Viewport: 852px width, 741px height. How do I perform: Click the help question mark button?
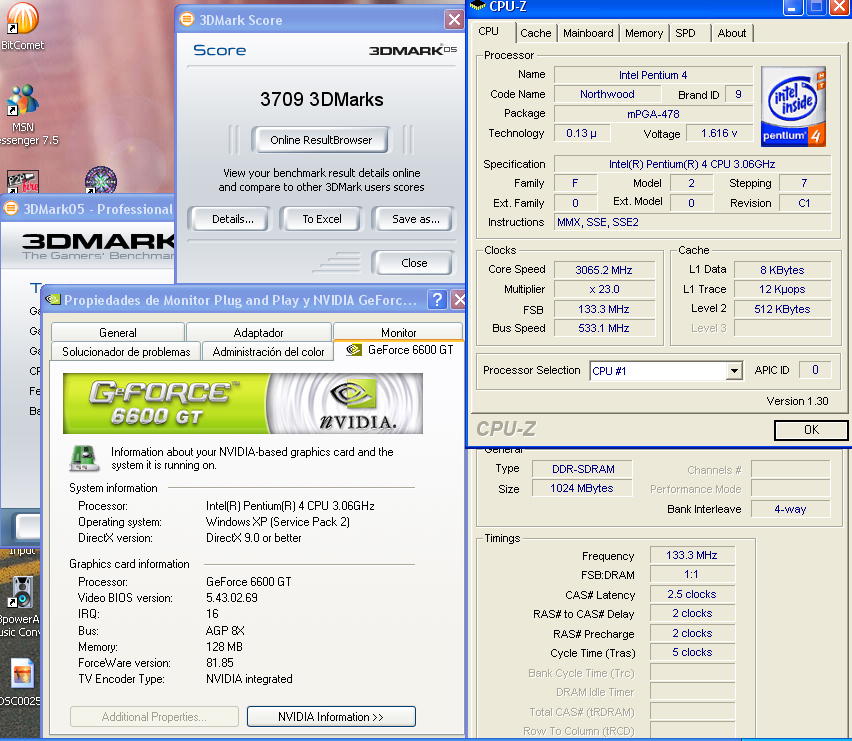point(437,299)
